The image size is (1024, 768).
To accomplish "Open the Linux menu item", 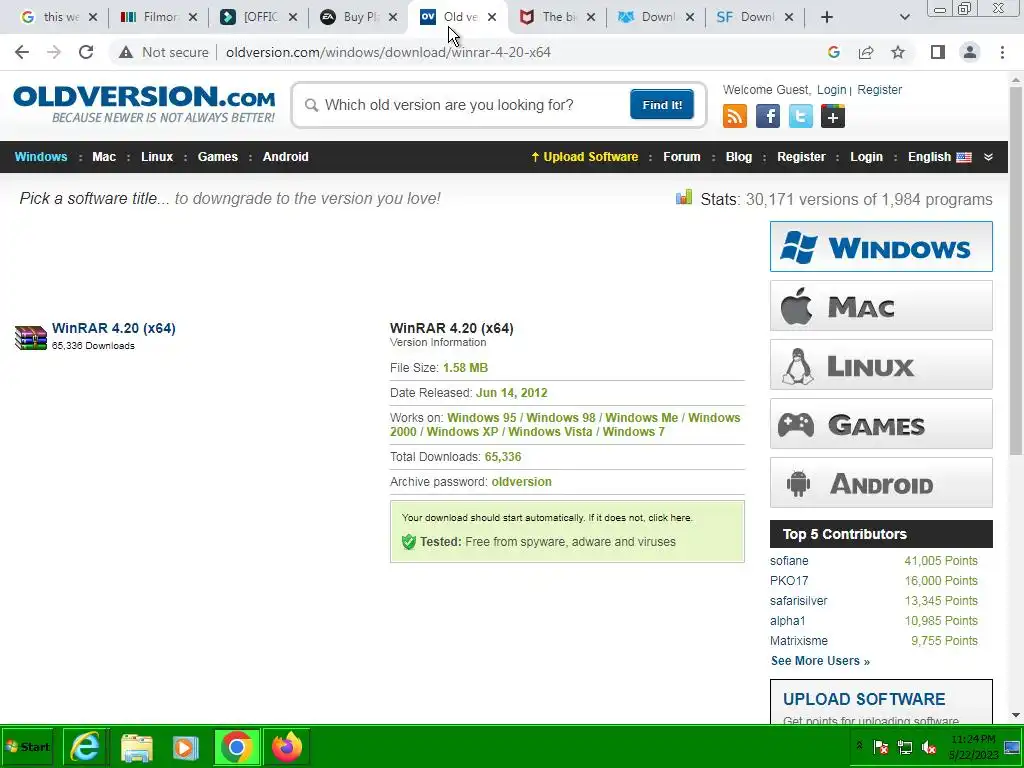I will 157,157.
